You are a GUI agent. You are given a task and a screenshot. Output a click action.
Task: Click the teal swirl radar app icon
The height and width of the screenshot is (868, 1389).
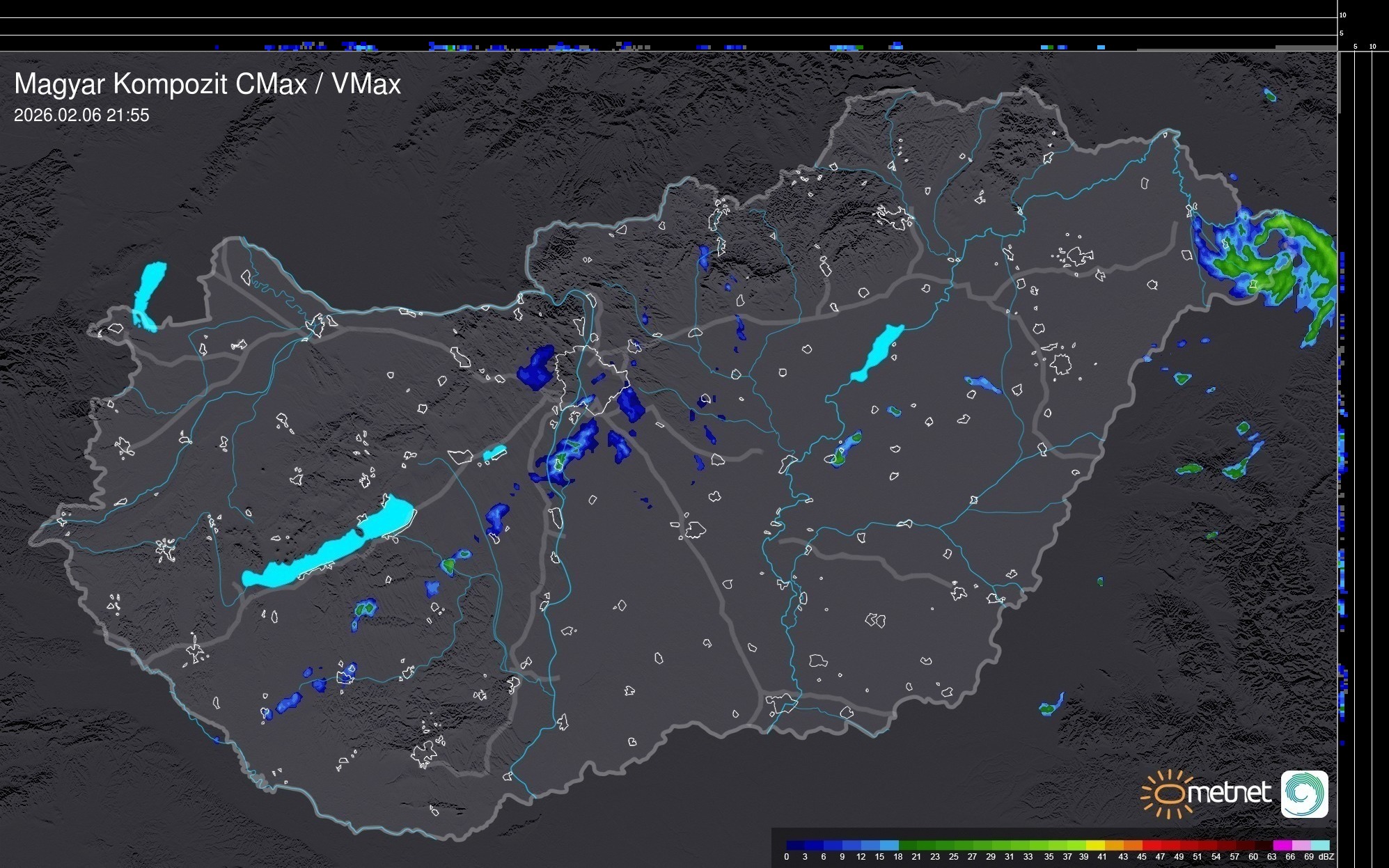1304,794
